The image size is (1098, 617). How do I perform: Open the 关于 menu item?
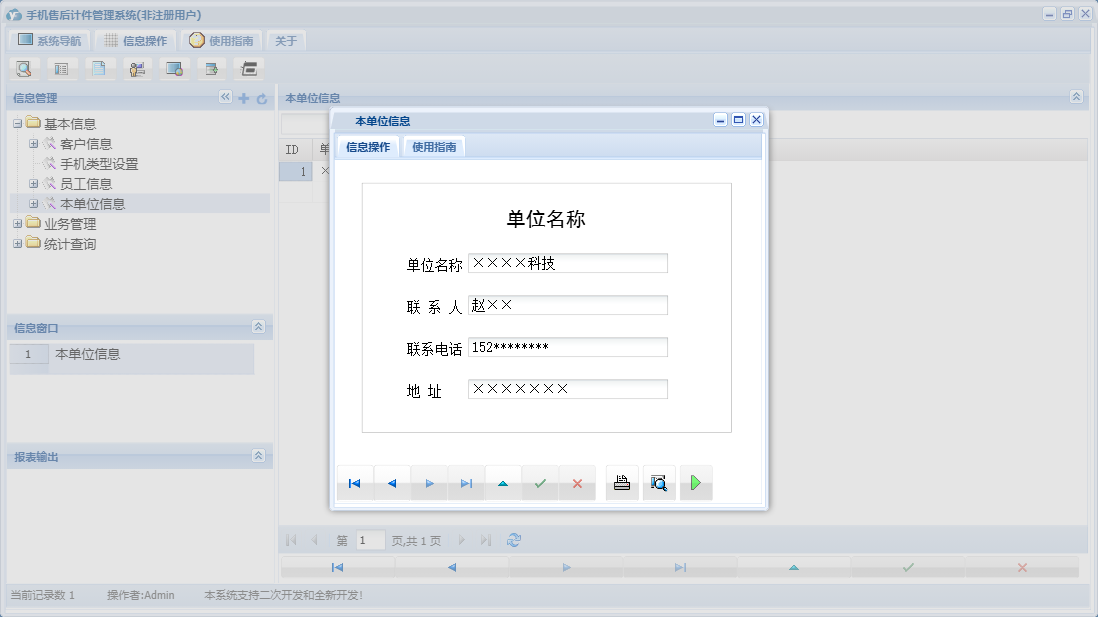(286, 40)
